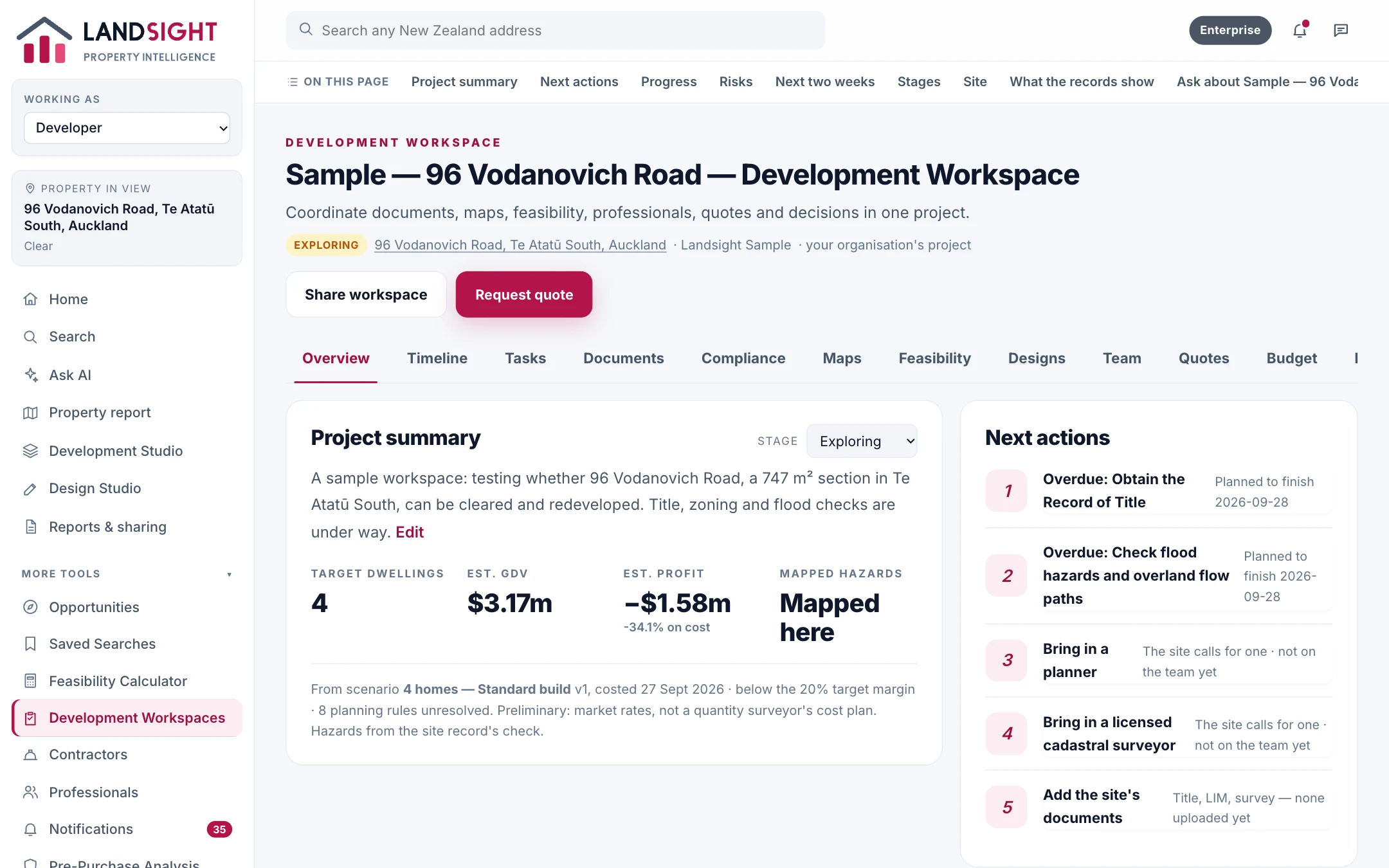Open action 5 Add the site's documents
Viewport: 1389px width, 868px height.
(1159, 806)
